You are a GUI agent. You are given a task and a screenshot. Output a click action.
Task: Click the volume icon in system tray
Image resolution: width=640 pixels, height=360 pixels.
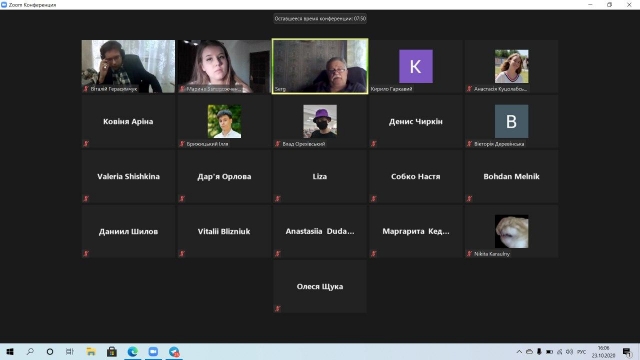coord(569,351)
